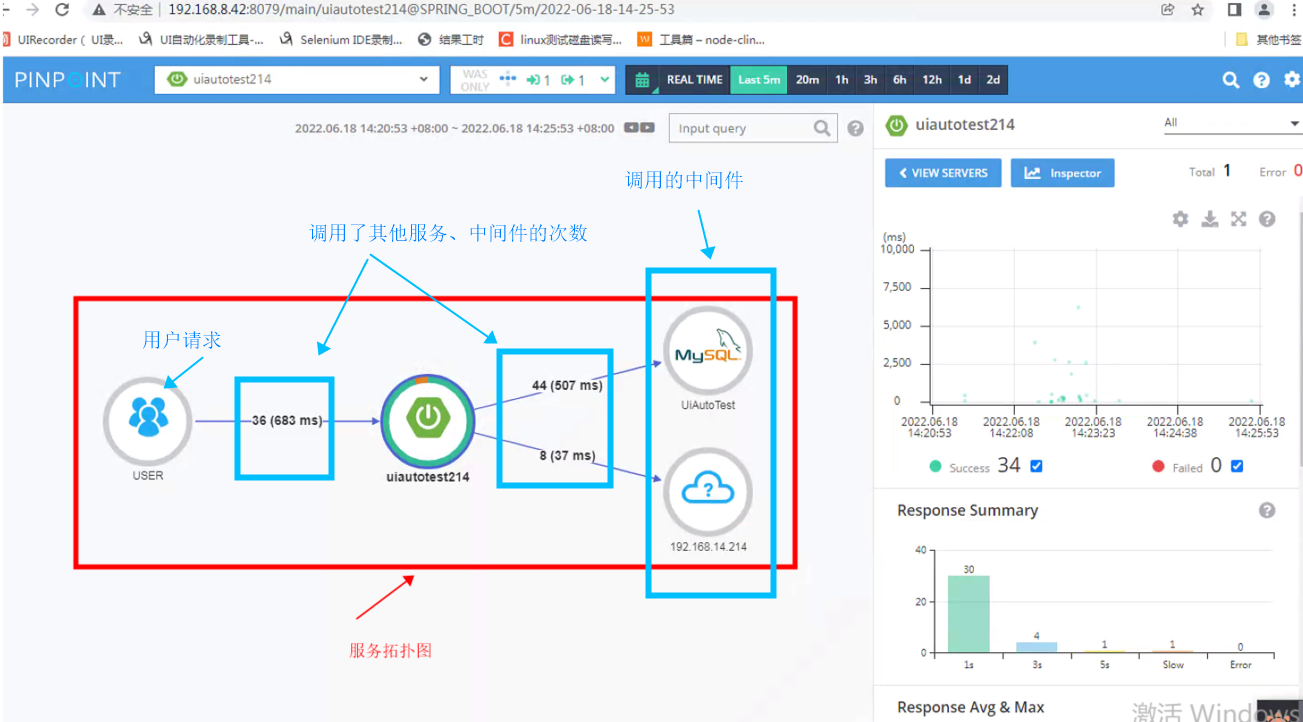Screen dimensions: 1303x722
Task: Open the Selenium IDE录制 bookmark
Action: coord(341,40)
